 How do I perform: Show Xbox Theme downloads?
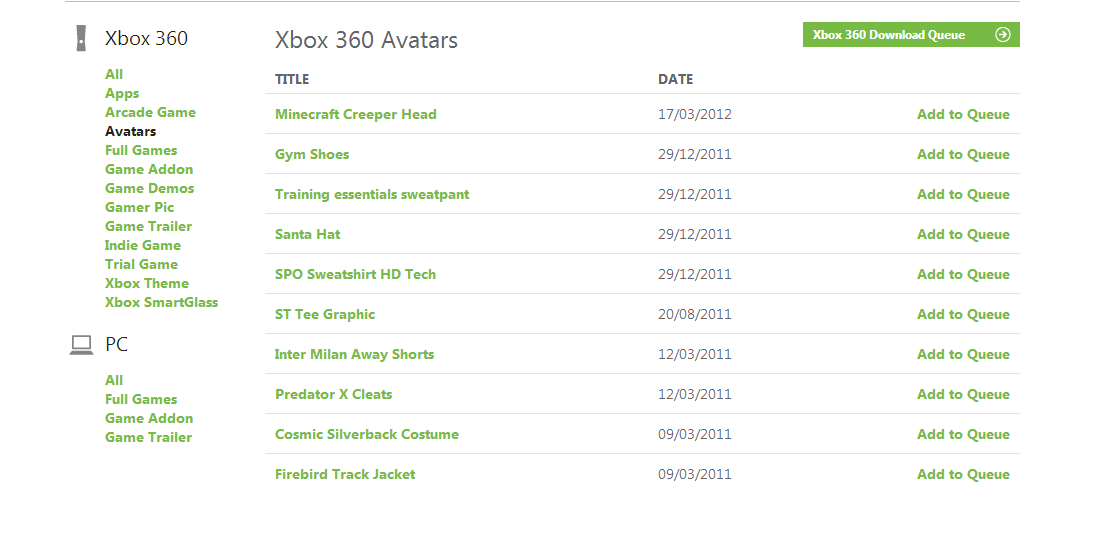[x=147, y=283]
